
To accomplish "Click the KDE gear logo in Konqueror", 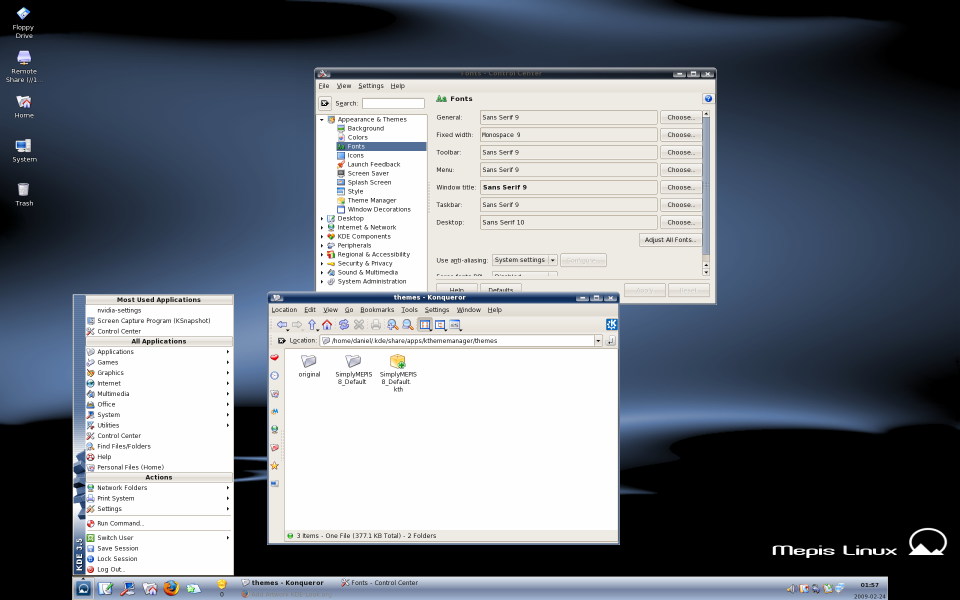I will click(611, 324).
